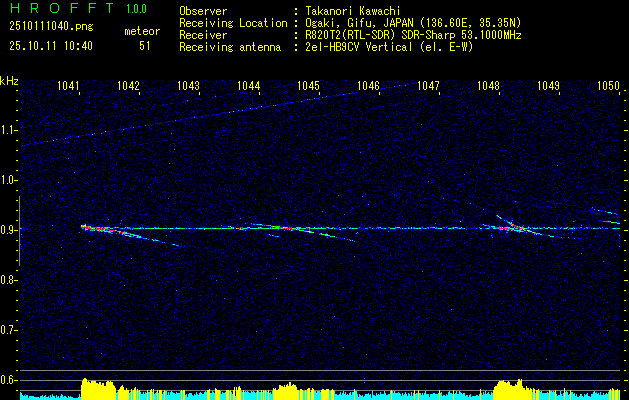The width and height of the screenshot is (629, 400).
Task: Click time marker 1046
Action: pyautogui.click(x=368, y=85)
